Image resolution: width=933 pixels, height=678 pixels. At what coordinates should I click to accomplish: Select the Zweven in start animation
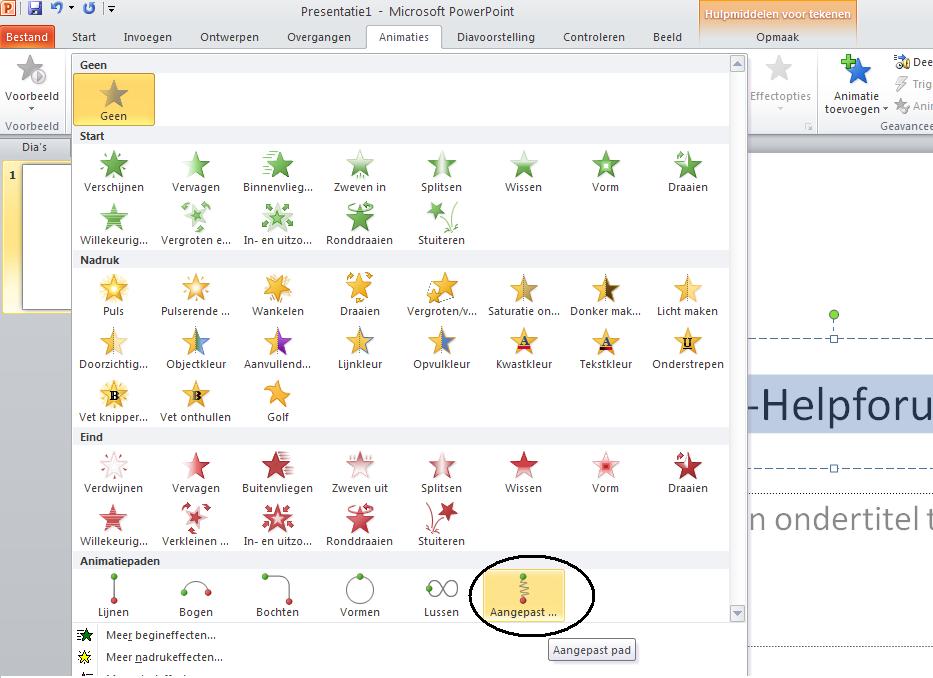click(359, 171)
